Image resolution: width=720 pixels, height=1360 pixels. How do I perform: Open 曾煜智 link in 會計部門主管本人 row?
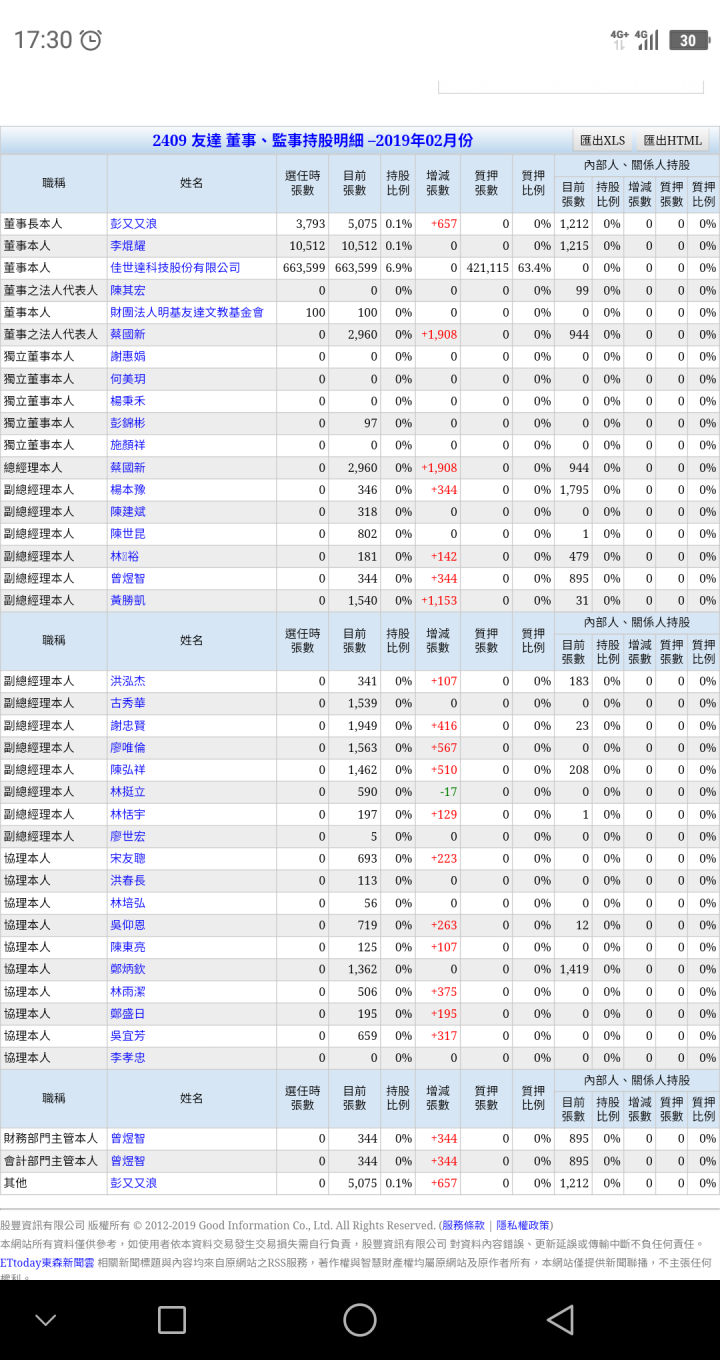pos(127,1161)
